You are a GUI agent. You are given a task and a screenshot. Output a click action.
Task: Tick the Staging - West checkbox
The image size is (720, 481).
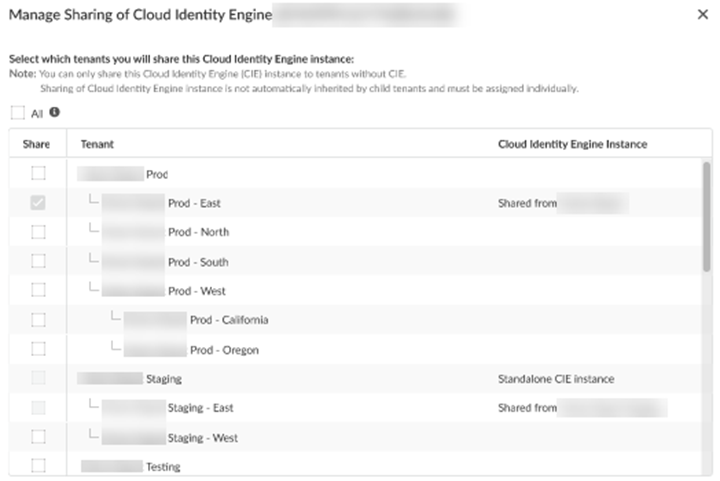tap(38, 437)
